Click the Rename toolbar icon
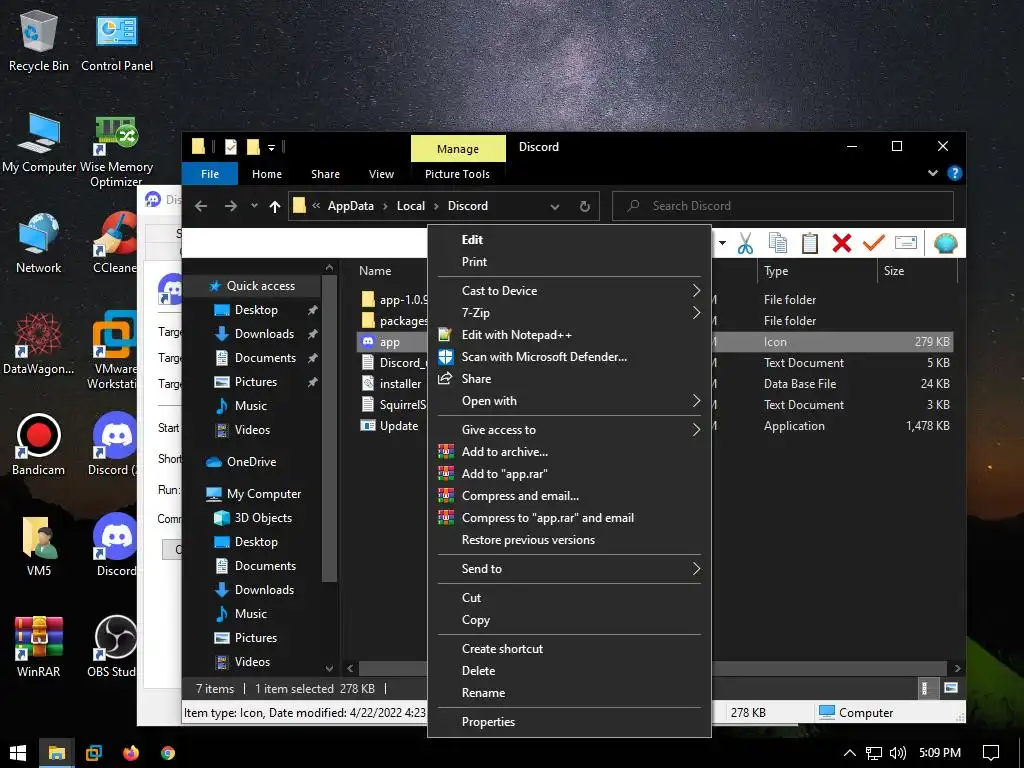 [x=906, y=243]
